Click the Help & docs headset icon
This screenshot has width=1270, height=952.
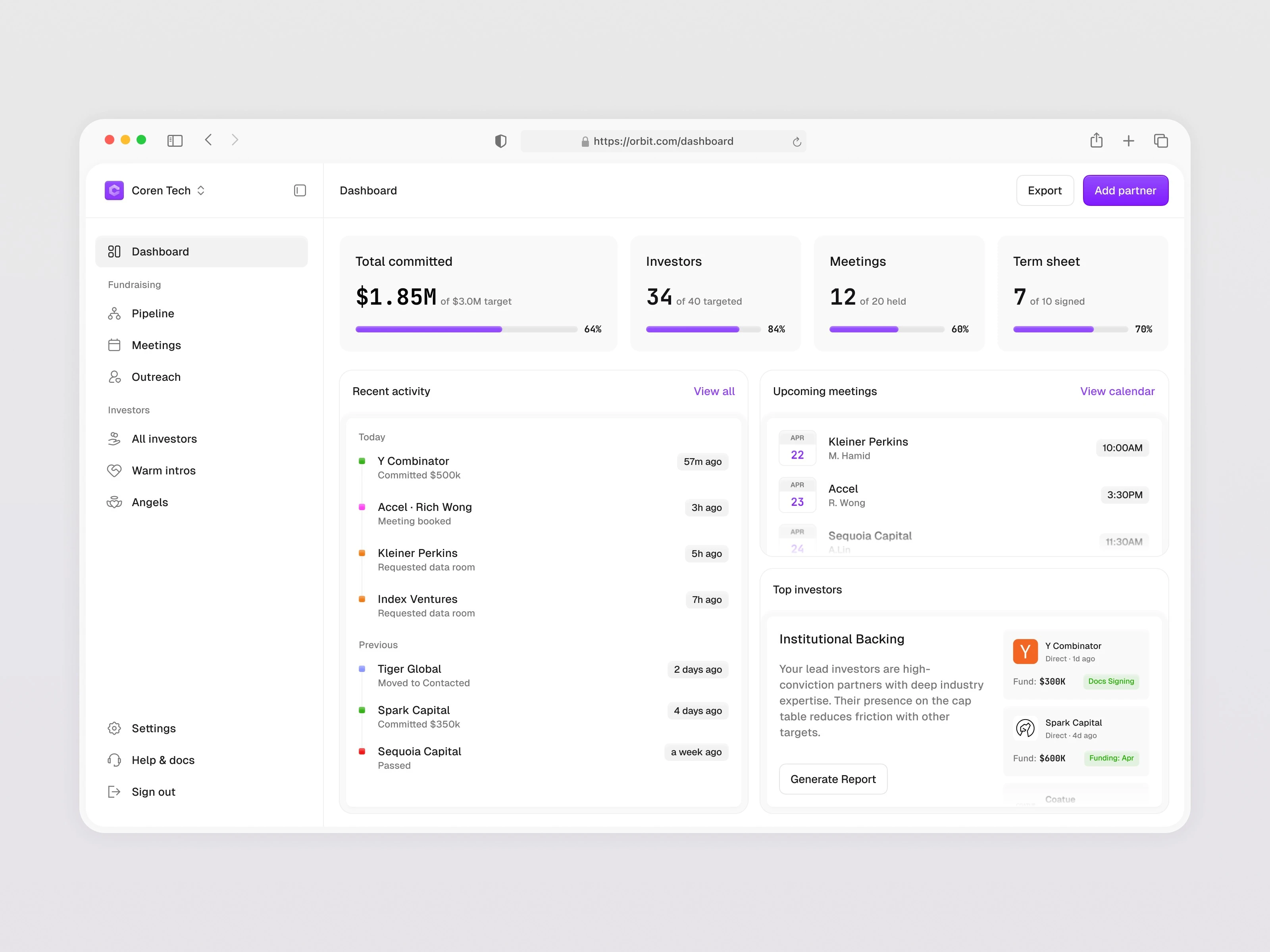114,760
